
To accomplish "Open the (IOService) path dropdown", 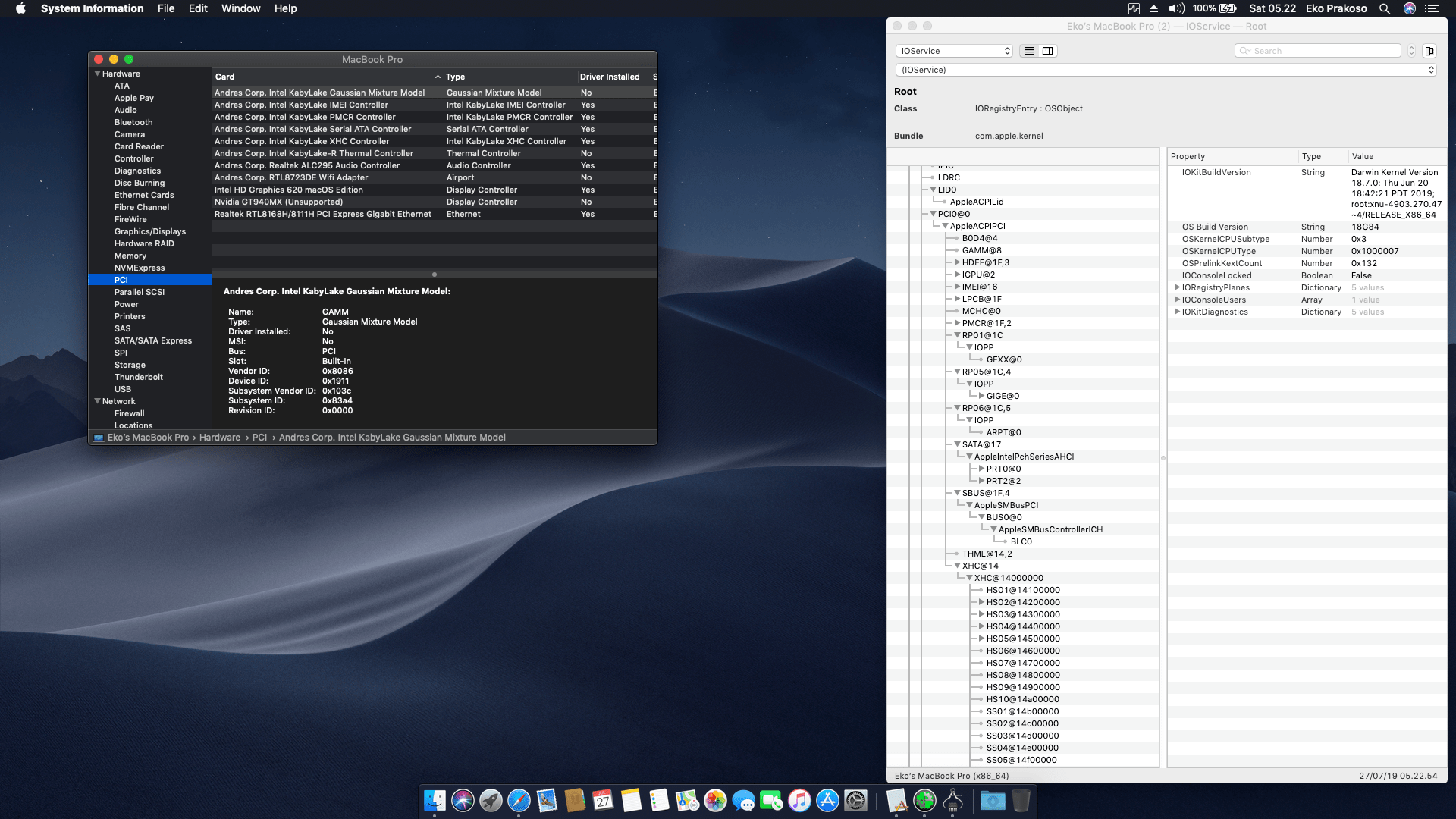I will (1165, 69).
